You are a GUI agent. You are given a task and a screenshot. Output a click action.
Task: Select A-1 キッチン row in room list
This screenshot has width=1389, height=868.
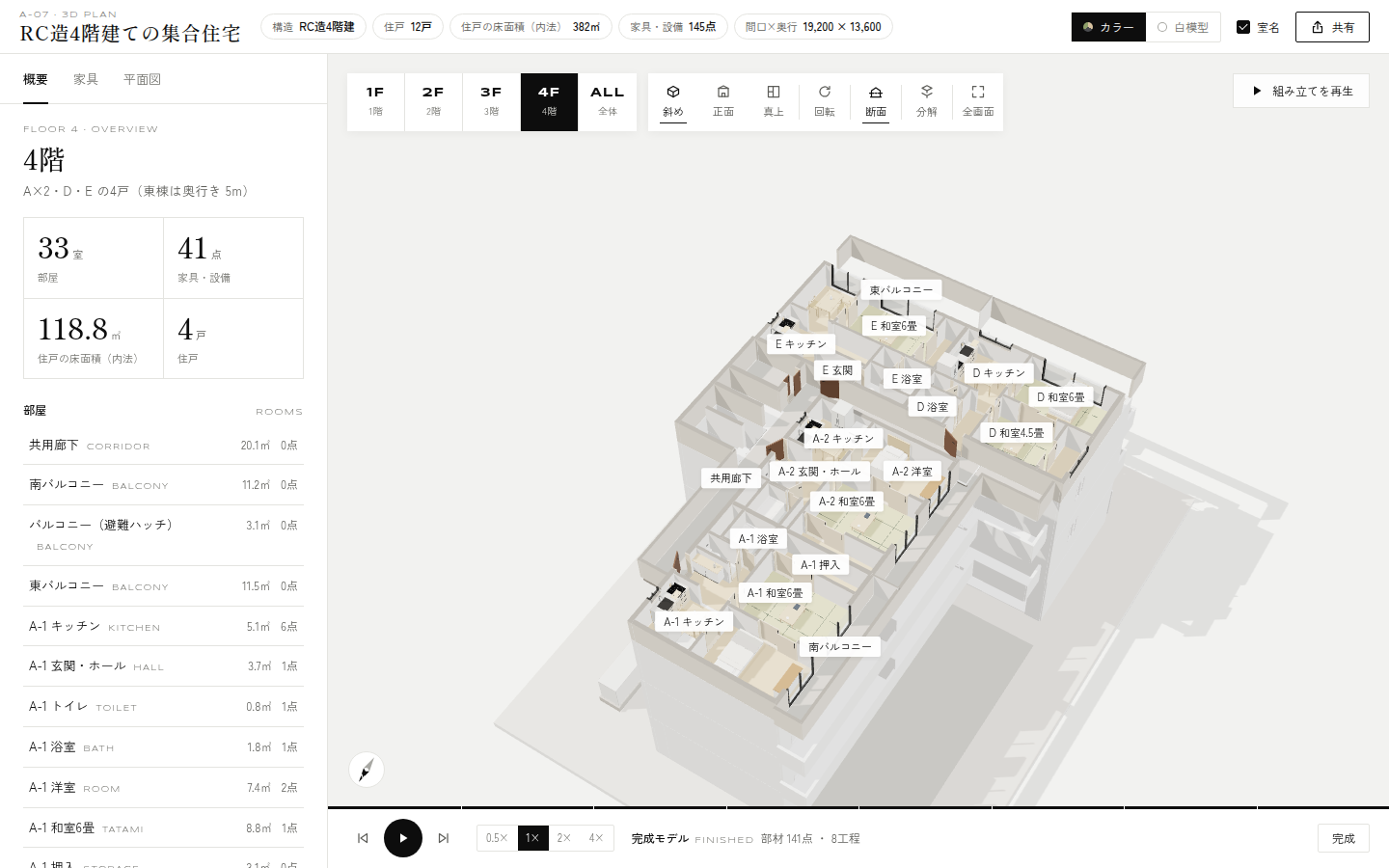pyautogui.click(x=163, y=627)
